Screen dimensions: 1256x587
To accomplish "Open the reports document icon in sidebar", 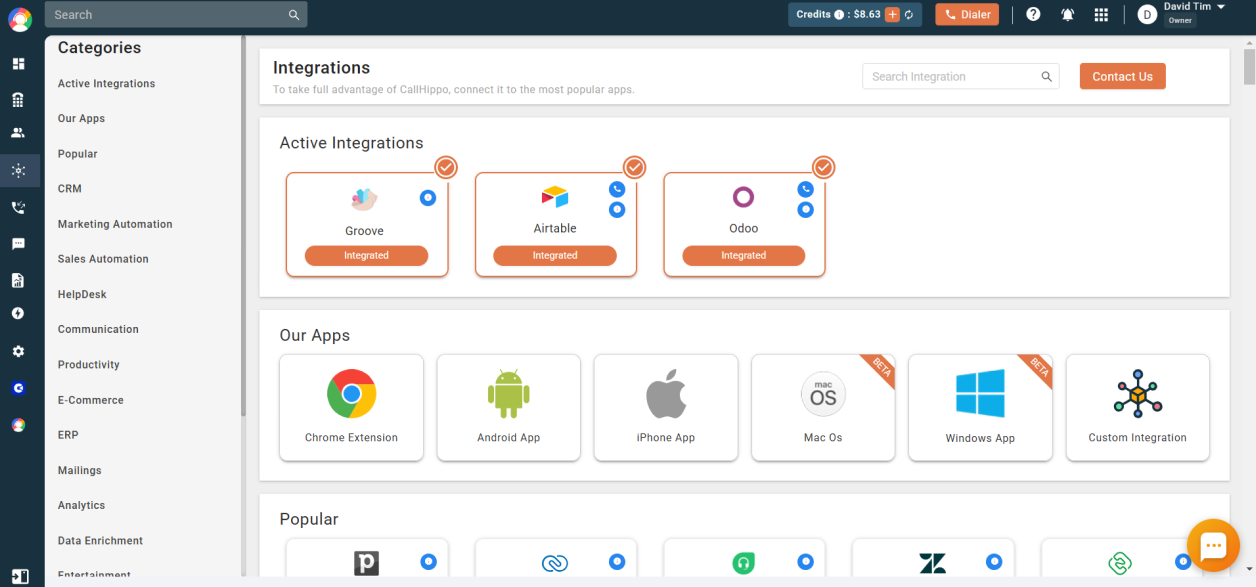I will 18,280.
